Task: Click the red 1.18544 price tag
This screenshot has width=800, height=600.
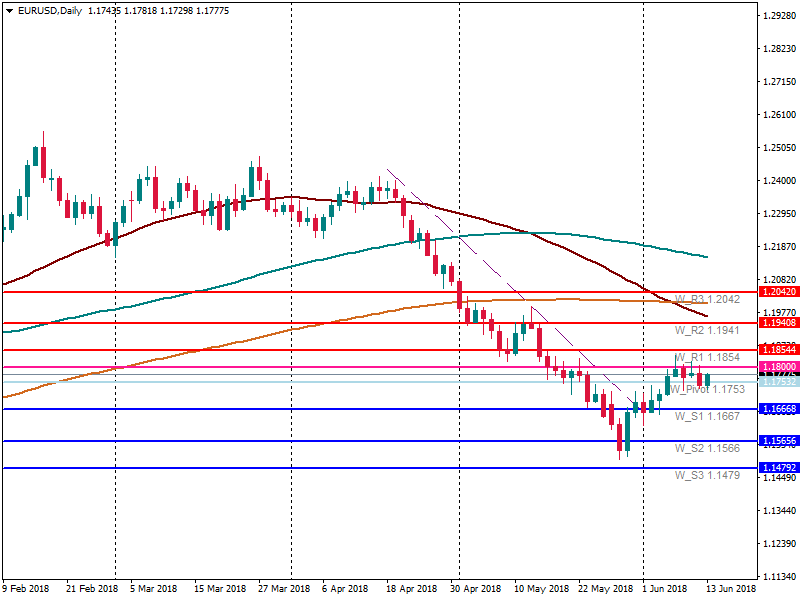Action: 777,350
